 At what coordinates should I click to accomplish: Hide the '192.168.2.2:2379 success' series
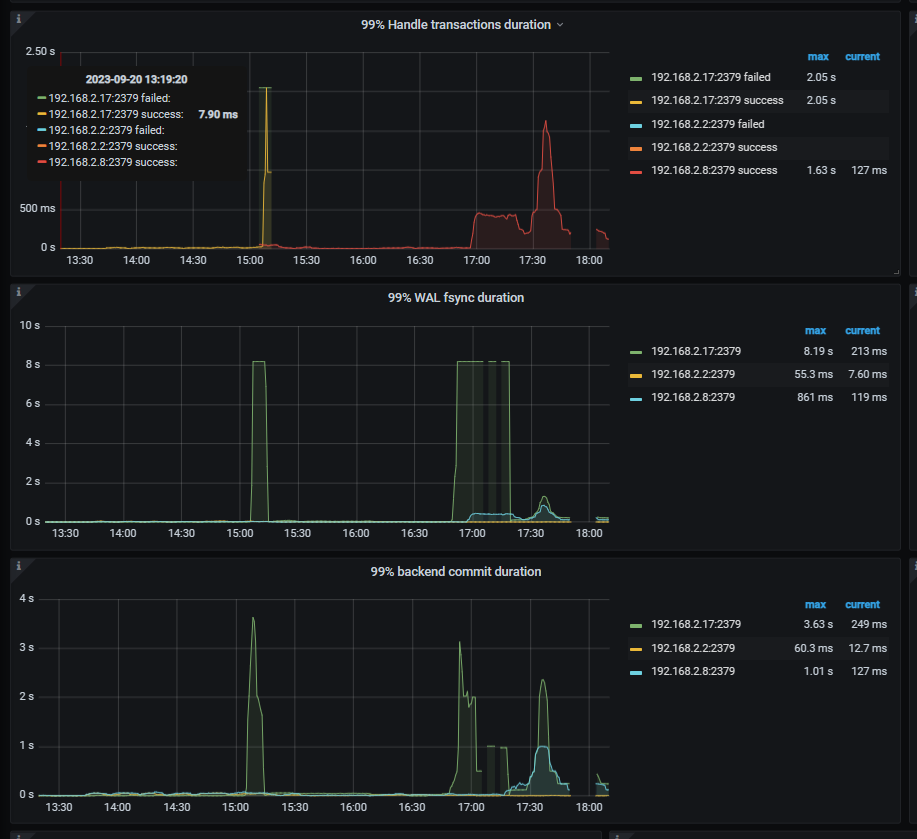711,147
